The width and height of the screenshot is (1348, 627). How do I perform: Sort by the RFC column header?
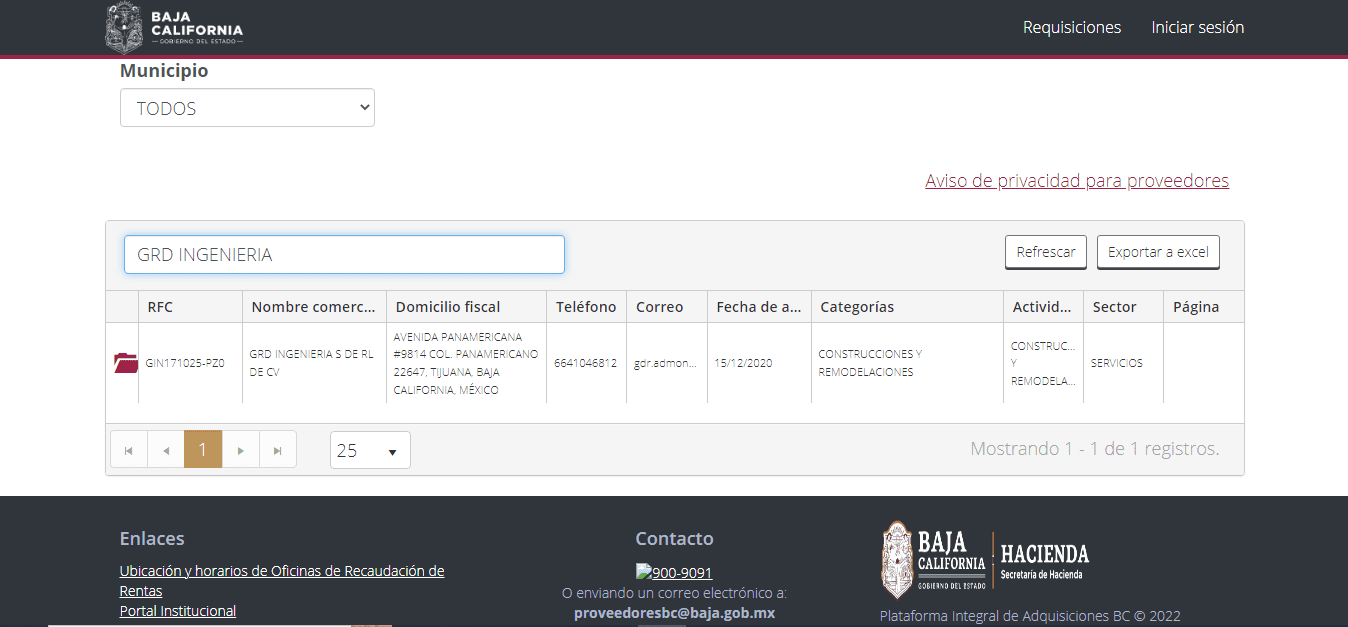click(x=190, y=307)
